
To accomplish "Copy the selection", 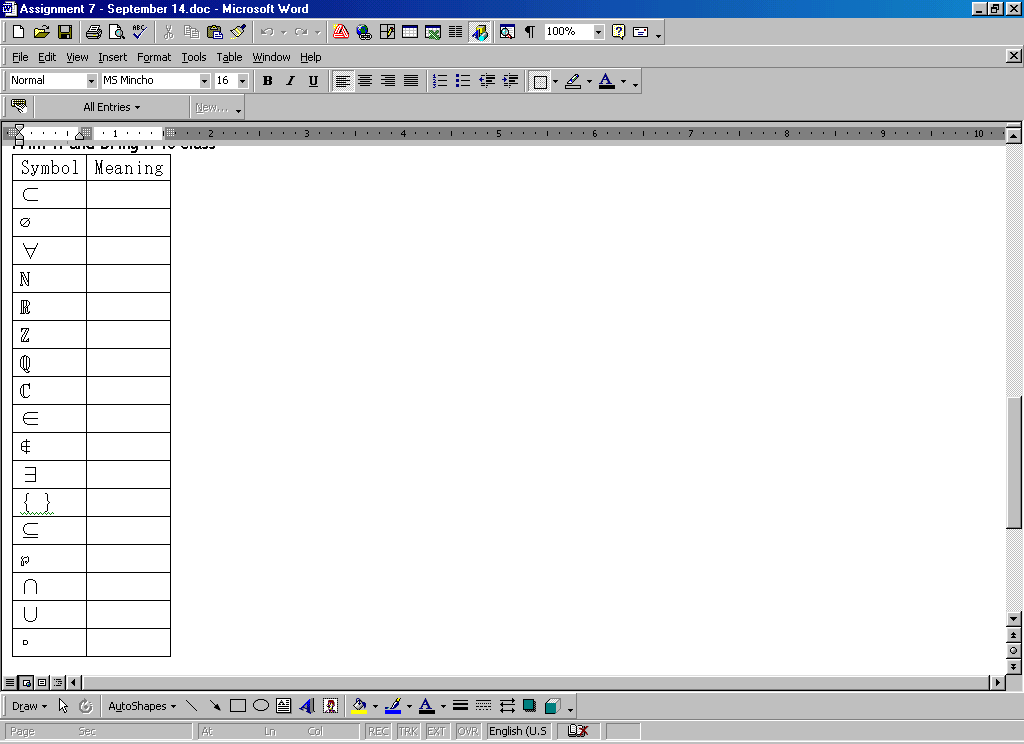I will pos(191,32).
